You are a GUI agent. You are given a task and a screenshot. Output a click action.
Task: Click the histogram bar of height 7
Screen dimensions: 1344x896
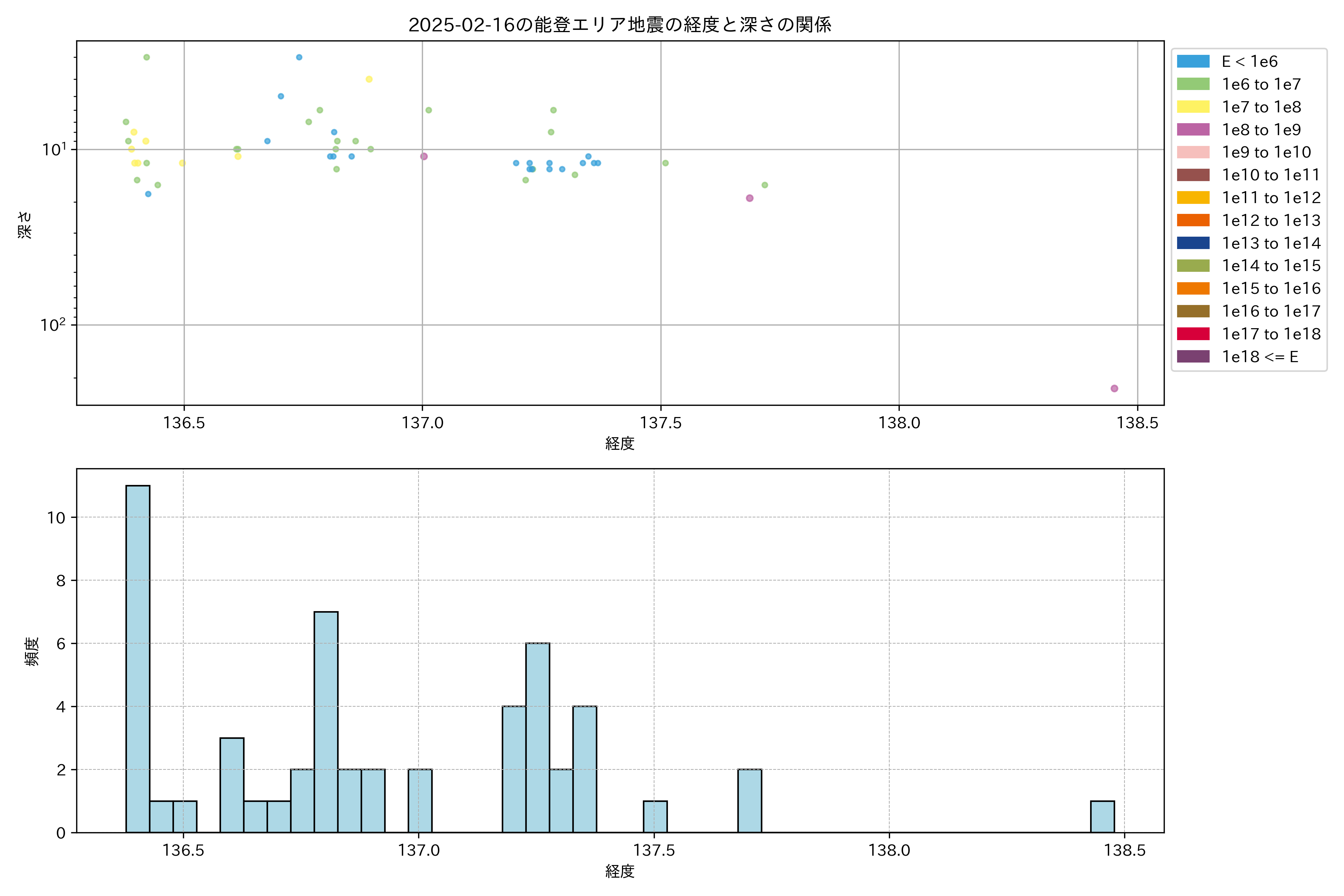(x=326, y=721)
